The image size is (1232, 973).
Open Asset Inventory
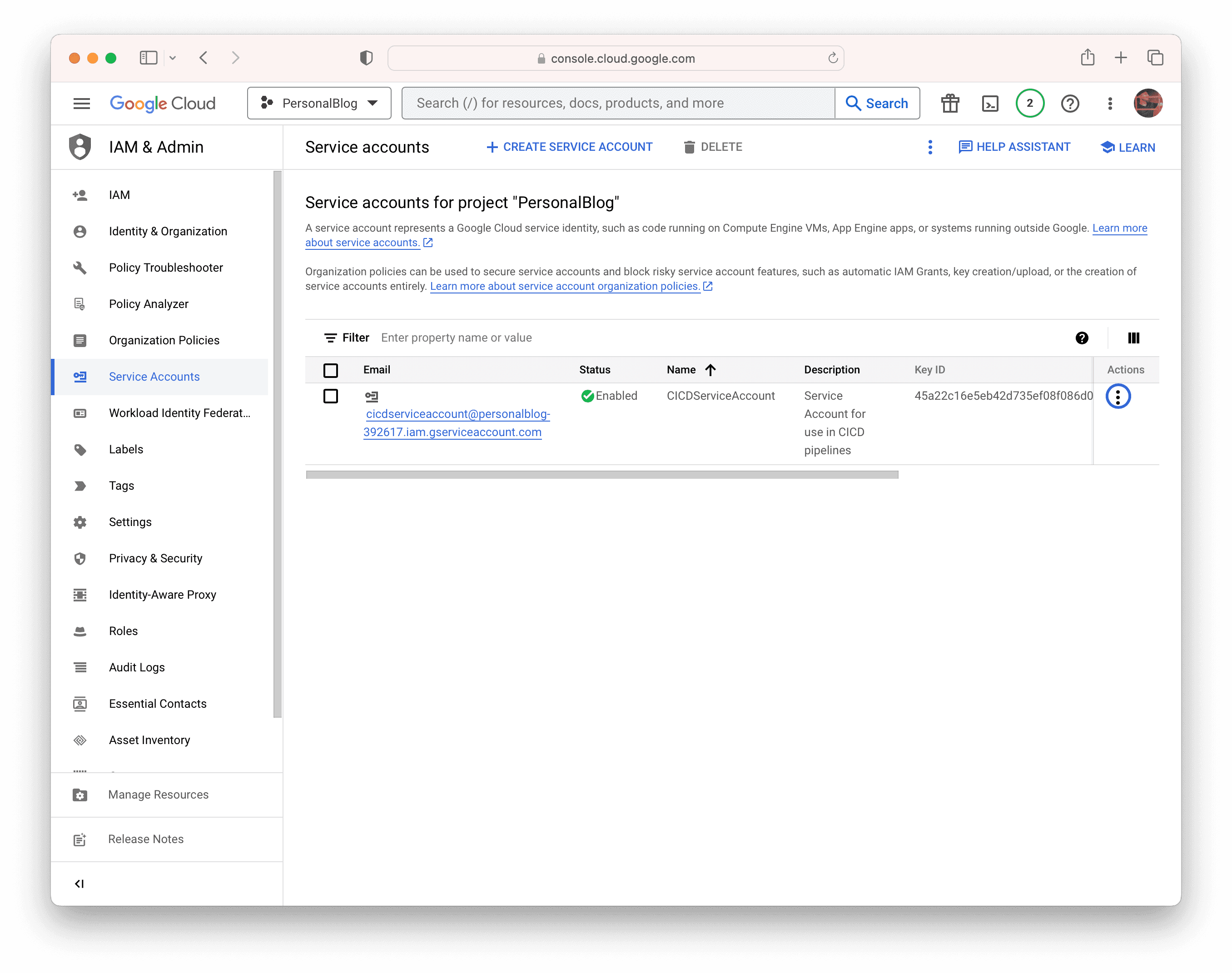tap(159, 740)
